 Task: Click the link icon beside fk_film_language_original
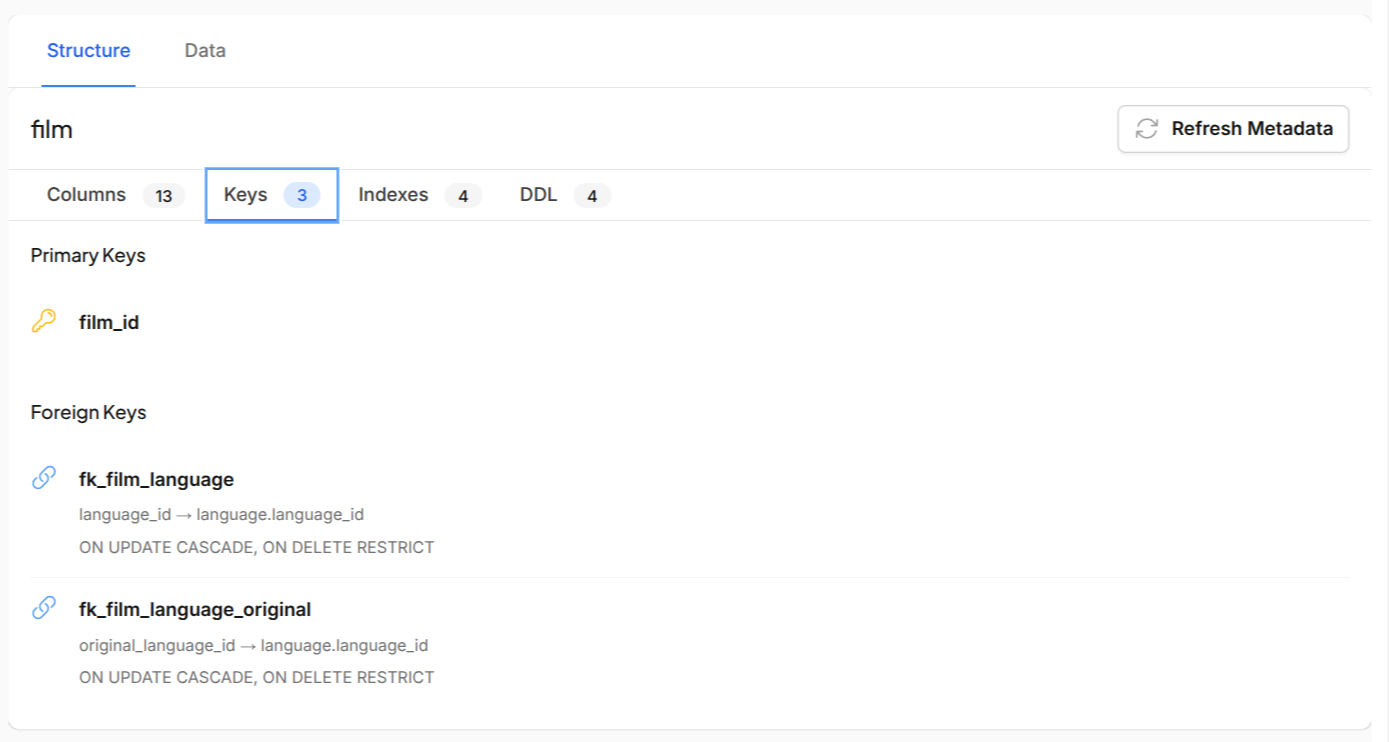coord(44,608)
